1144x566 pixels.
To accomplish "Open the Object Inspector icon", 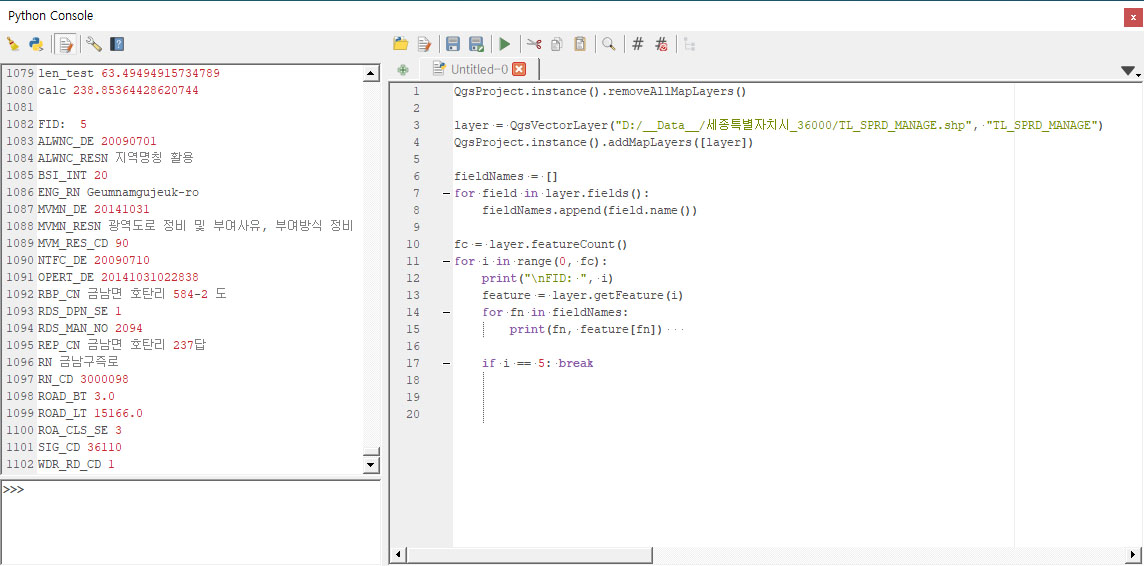I will pyautogui.click(x=689, y=44).
